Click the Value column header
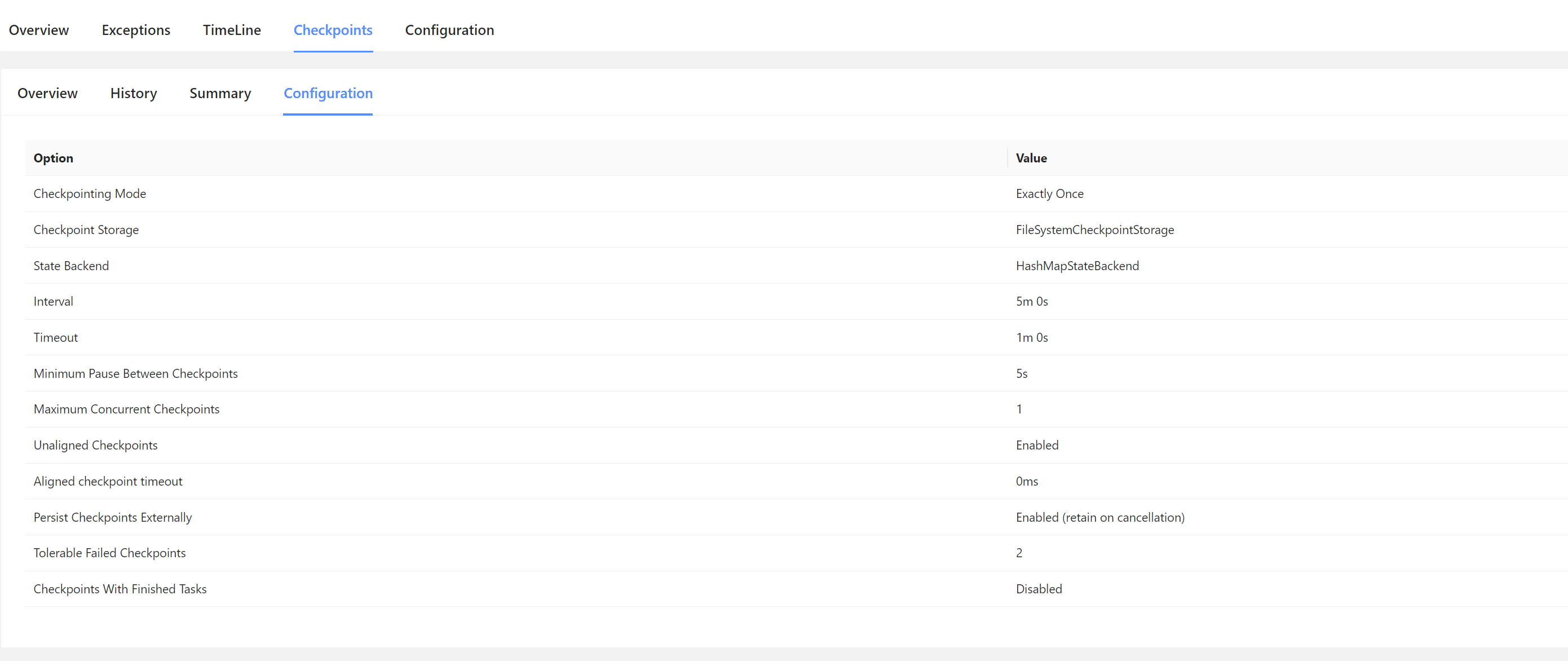Screen dimensions: 1568x661 pos(1031,158)
